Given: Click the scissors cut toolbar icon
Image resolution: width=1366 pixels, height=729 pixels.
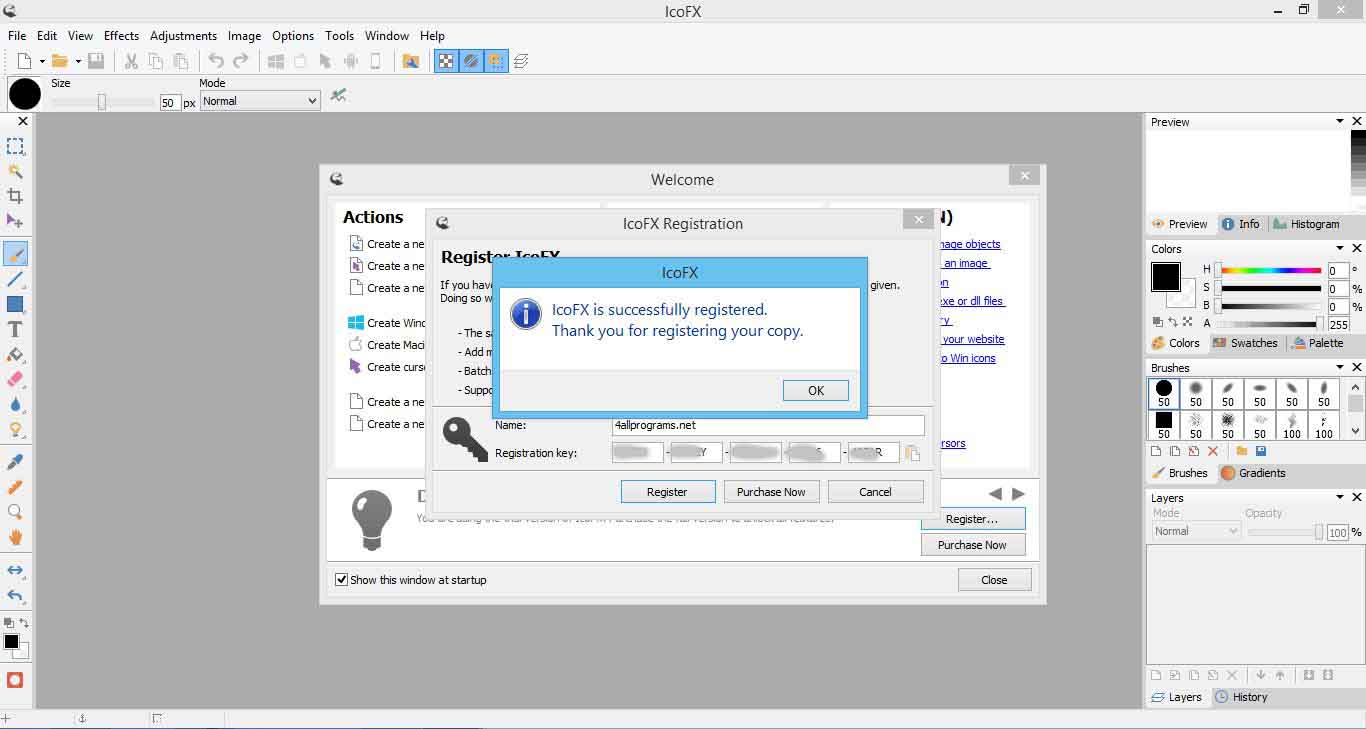Looking at the screenshot, I should click(x=131, y=61).
